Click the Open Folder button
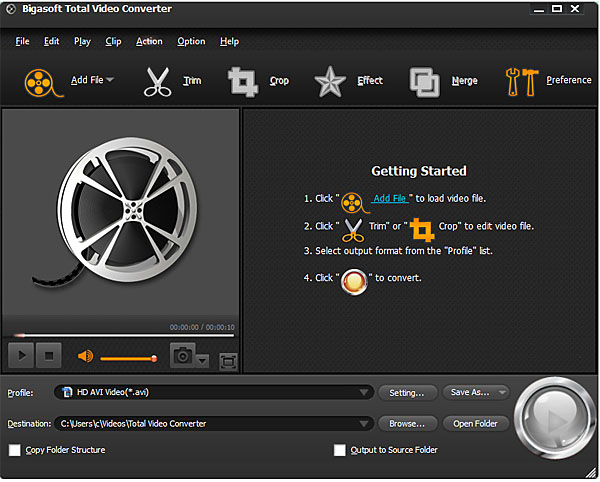The height and width of the screenshot is (482, 600). [476, 424]
